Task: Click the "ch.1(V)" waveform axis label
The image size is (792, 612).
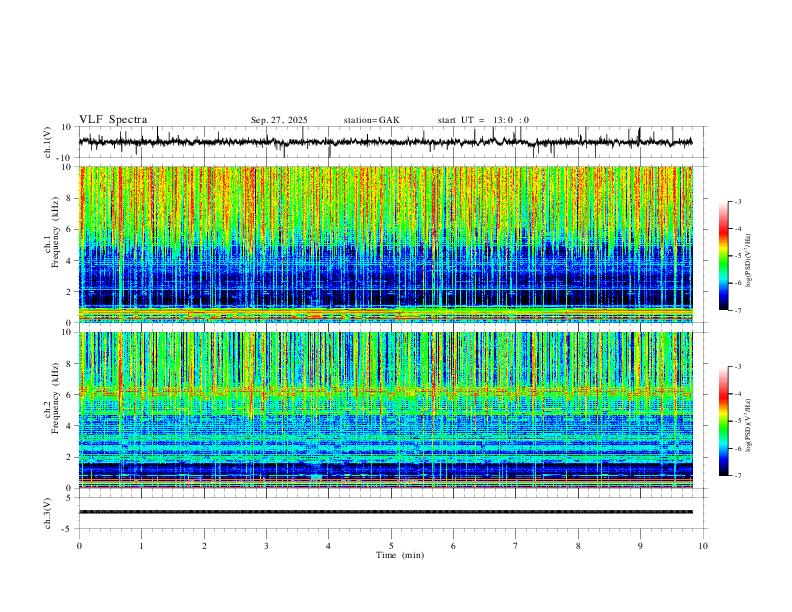Action: point(48,142)
